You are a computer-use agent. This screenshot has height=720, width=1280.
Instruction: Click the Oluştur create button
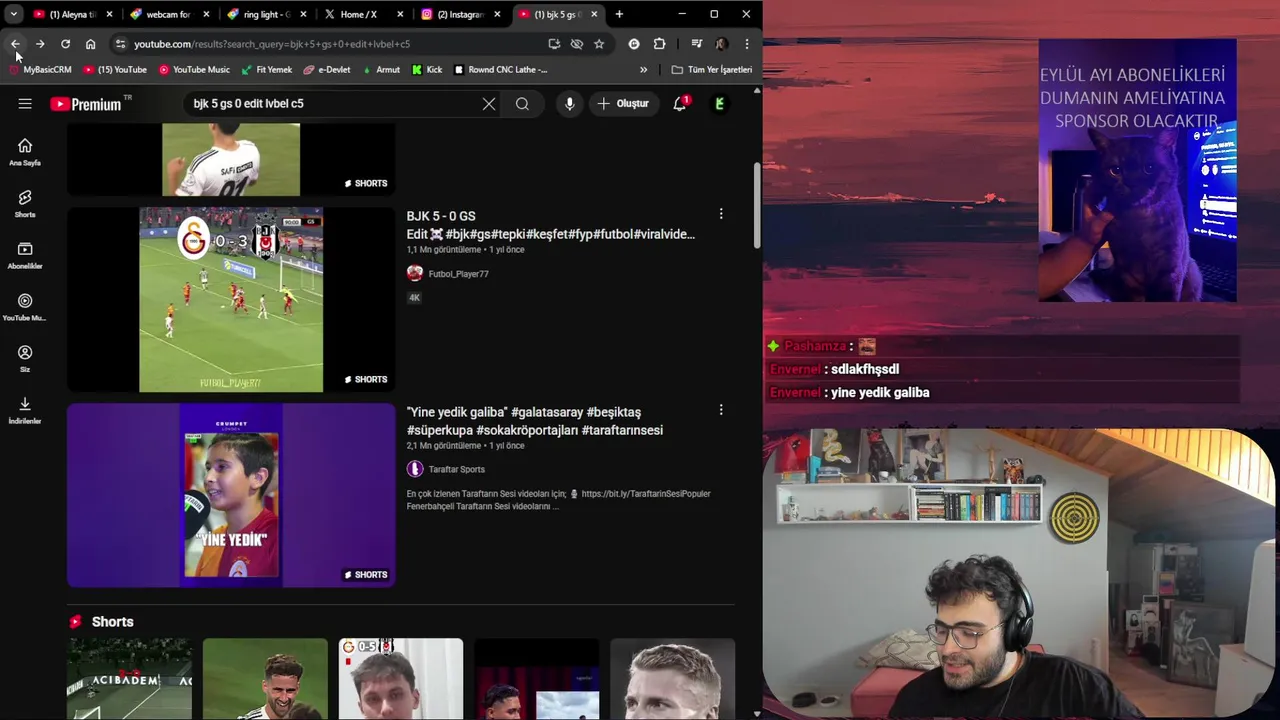point(623,103)
